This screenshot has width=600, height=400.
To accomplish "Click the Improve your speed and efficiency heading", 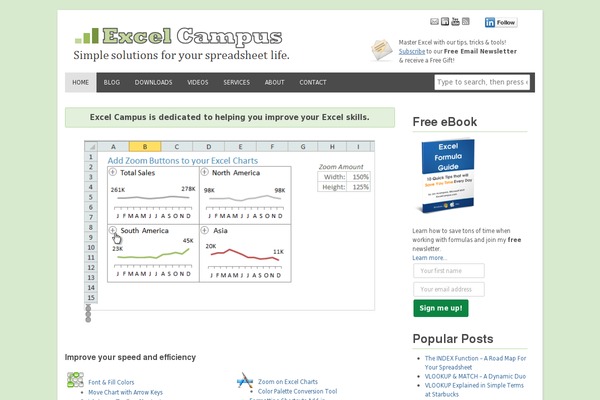I will pos(130,357).
